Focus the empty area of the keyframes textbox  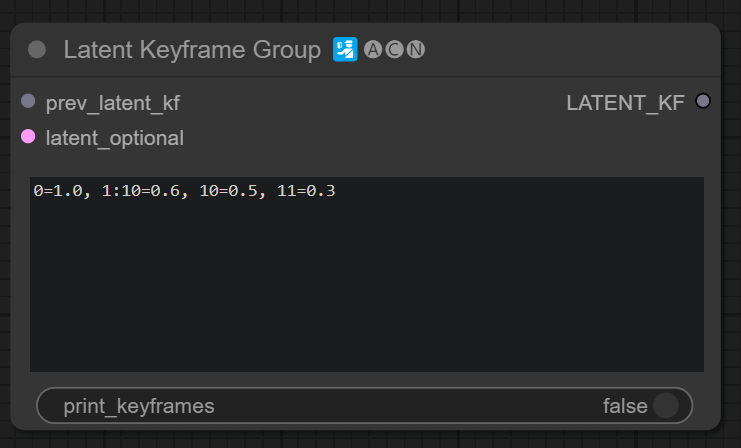click(x=366, y=290)
